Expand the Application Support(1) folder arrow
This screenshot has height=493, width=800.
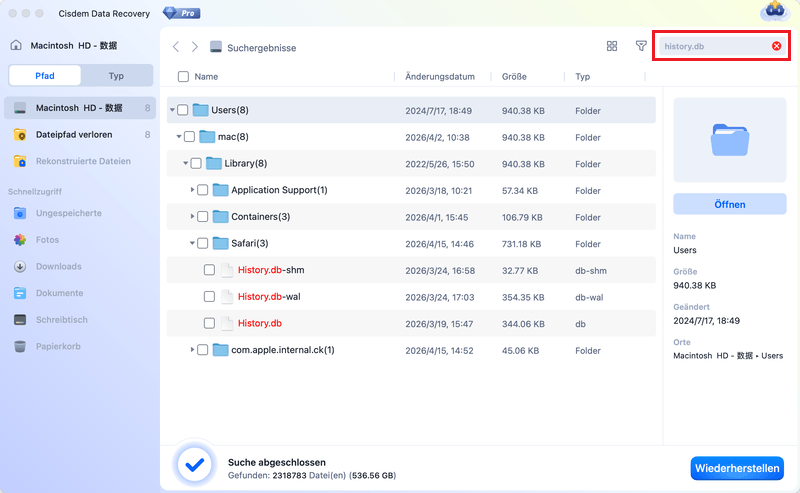pos(192,190)
